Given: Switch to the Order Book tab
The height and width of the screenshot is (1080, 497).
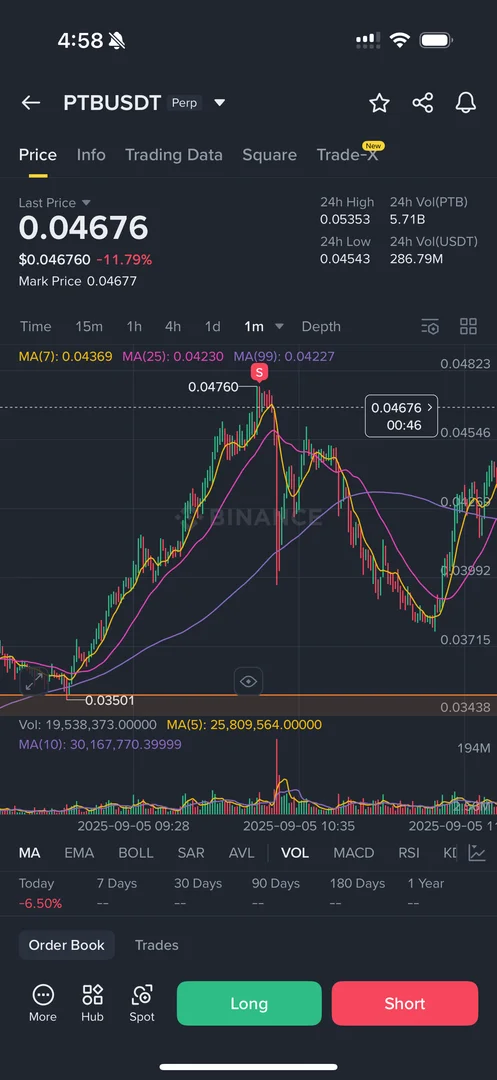Looking at the screenshot, I should [67, 945].
